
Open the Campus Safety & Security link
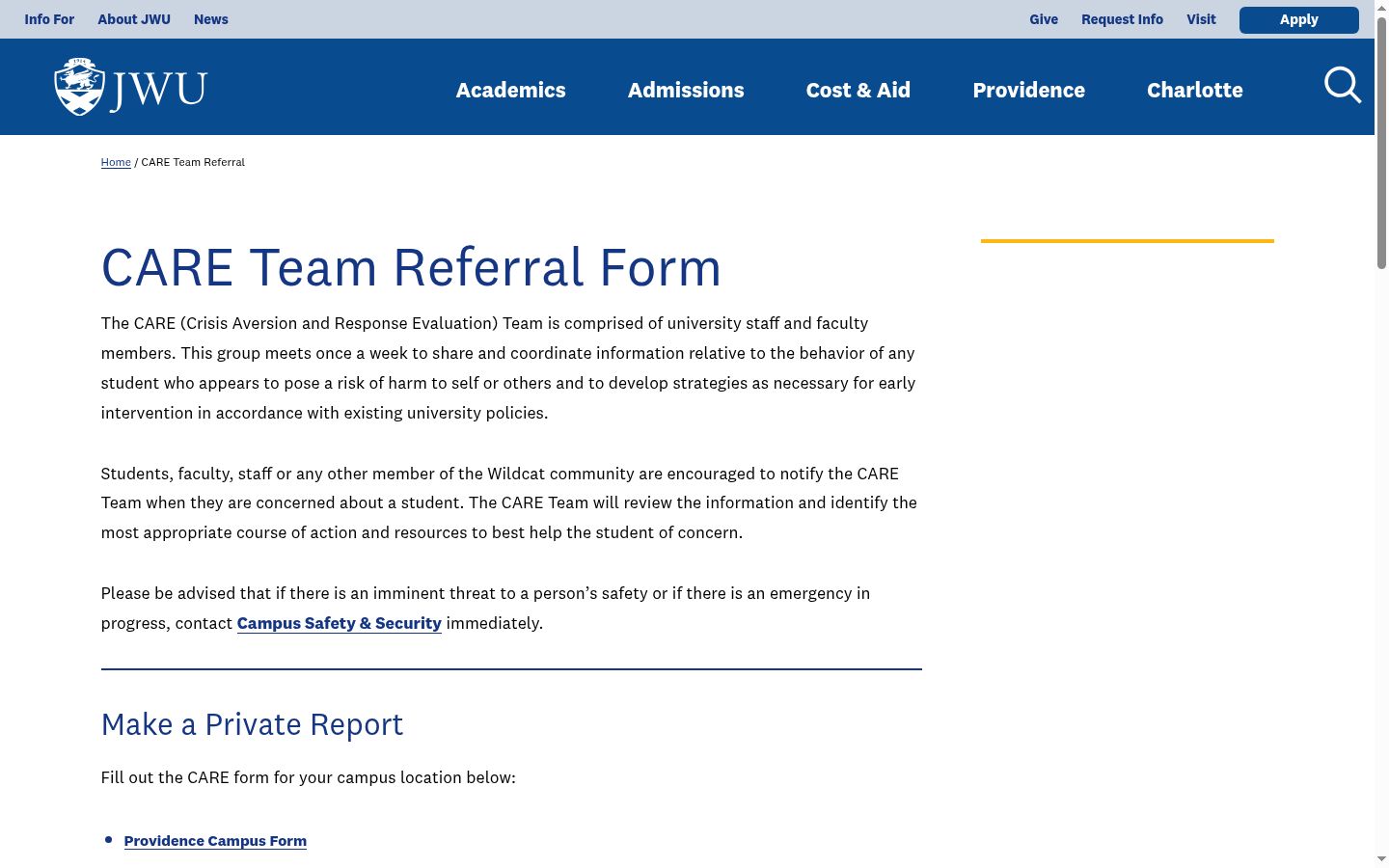pos(340,623)
